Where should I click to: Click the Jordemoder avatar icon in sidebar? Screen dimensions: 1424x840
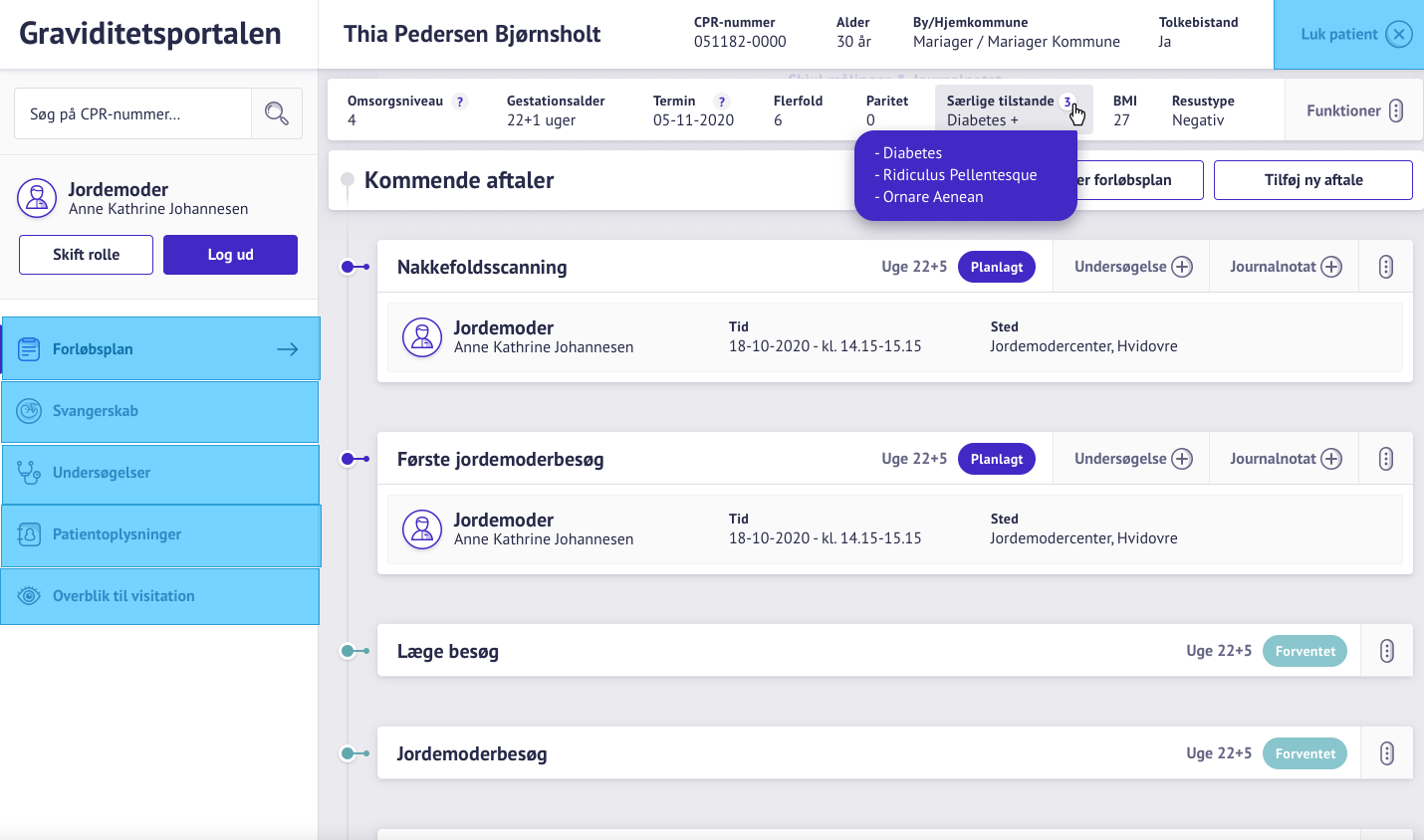tap(37, 198)
